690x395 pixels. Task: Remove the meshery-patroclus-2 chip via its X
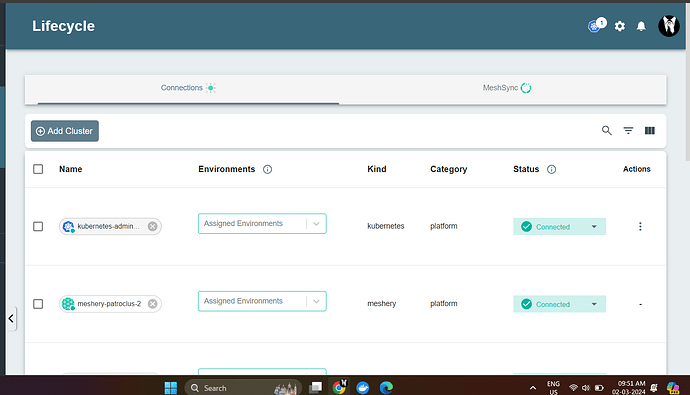tap(152, 304)
